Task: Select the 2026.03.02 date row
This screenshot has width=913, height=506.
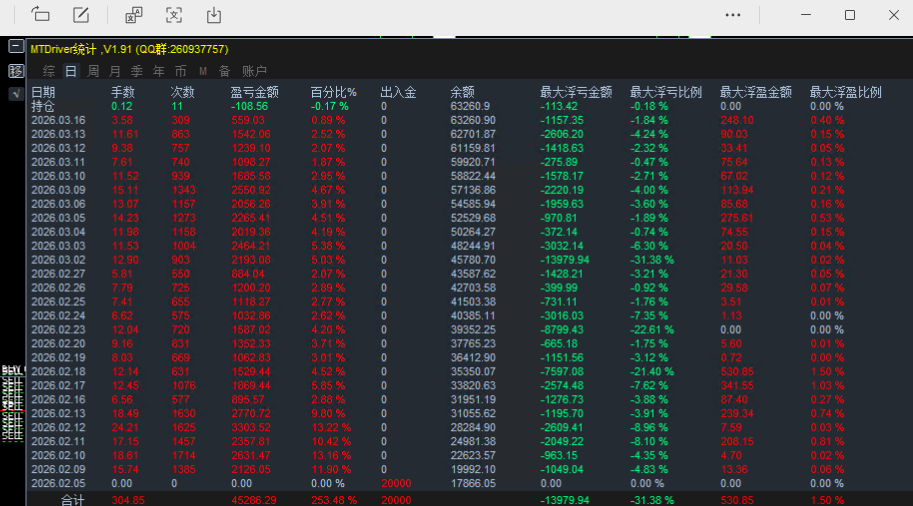Action: point(58,260)
